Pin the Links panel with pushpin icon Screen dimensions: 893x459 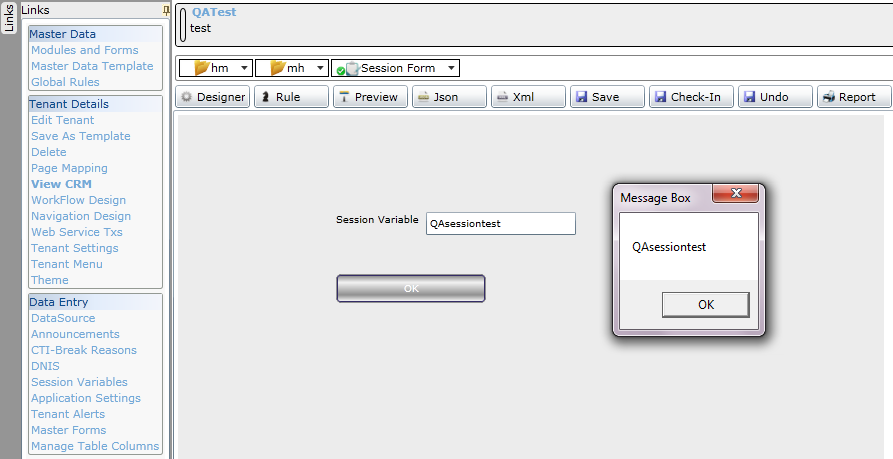pos(166,10)
